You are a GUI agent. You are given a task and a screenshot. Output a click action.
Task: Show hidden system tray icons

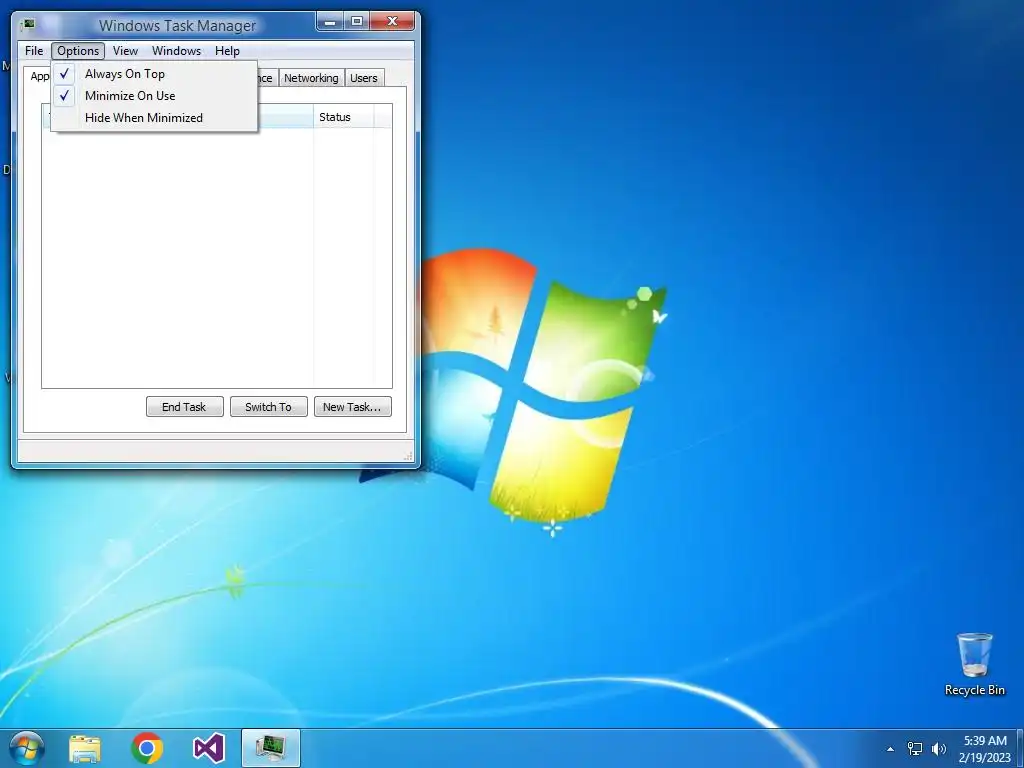click(x=890, y=749)
